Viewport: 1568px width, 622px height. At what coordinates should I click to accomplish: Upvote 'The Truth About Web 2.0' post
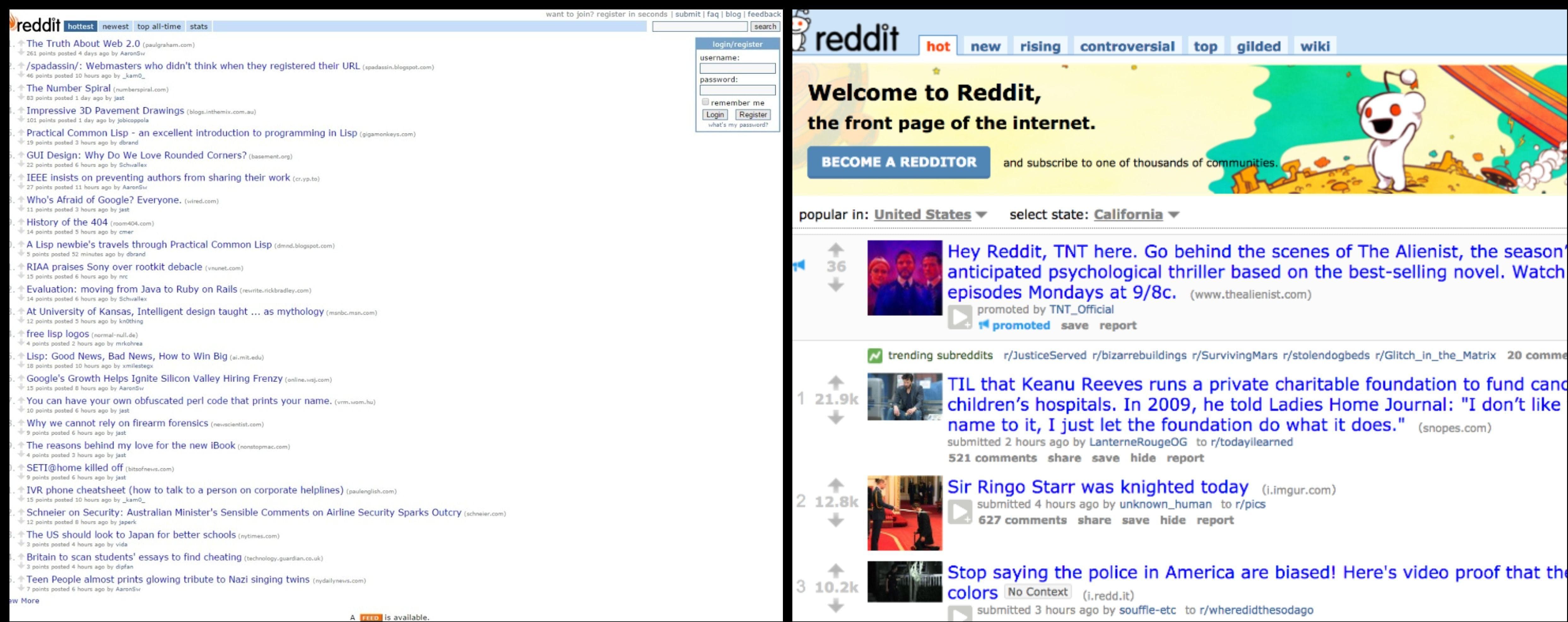coord(21,43)
